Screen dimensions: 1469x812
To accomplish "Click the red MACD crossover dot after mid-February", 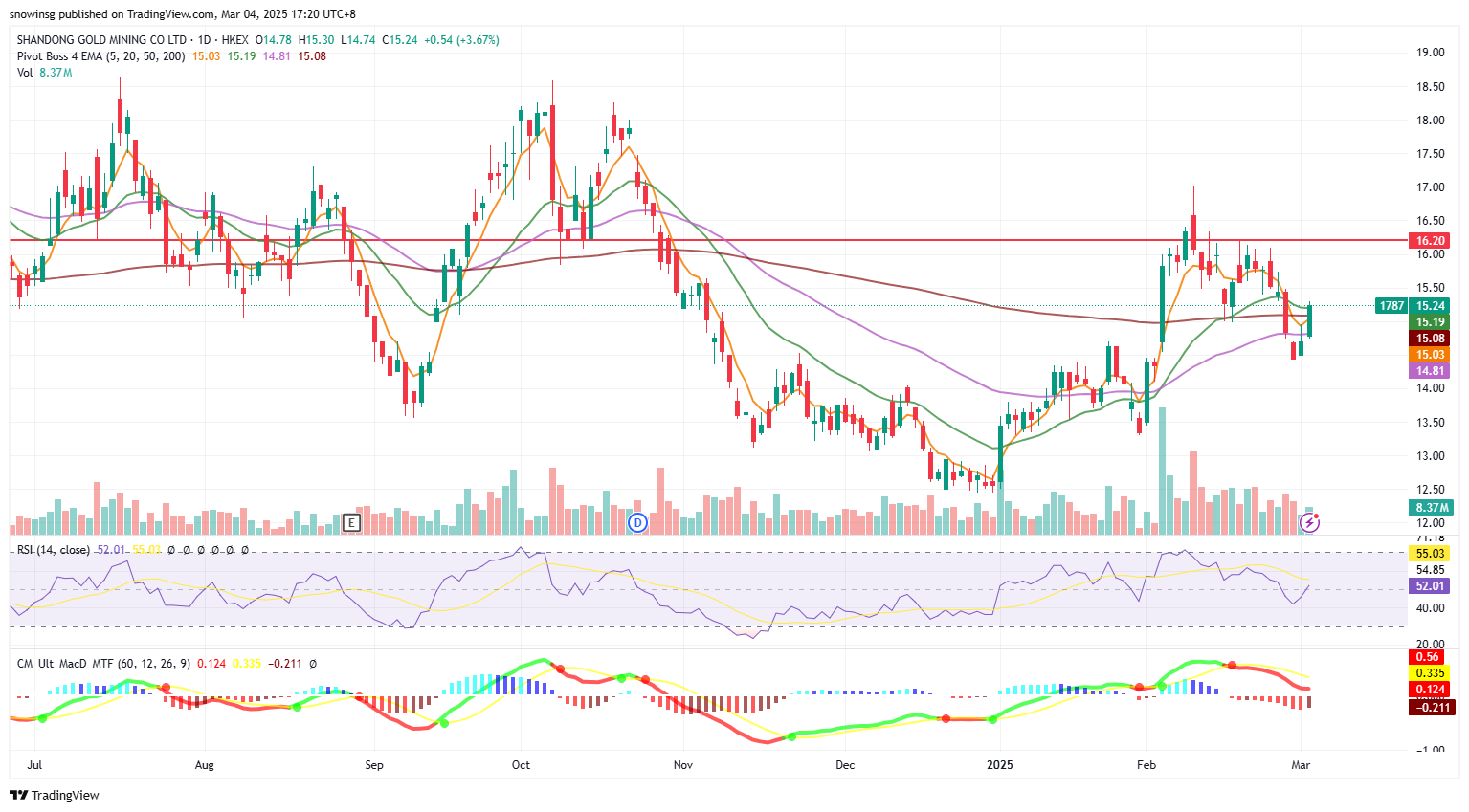I will tap(1233, 665).
